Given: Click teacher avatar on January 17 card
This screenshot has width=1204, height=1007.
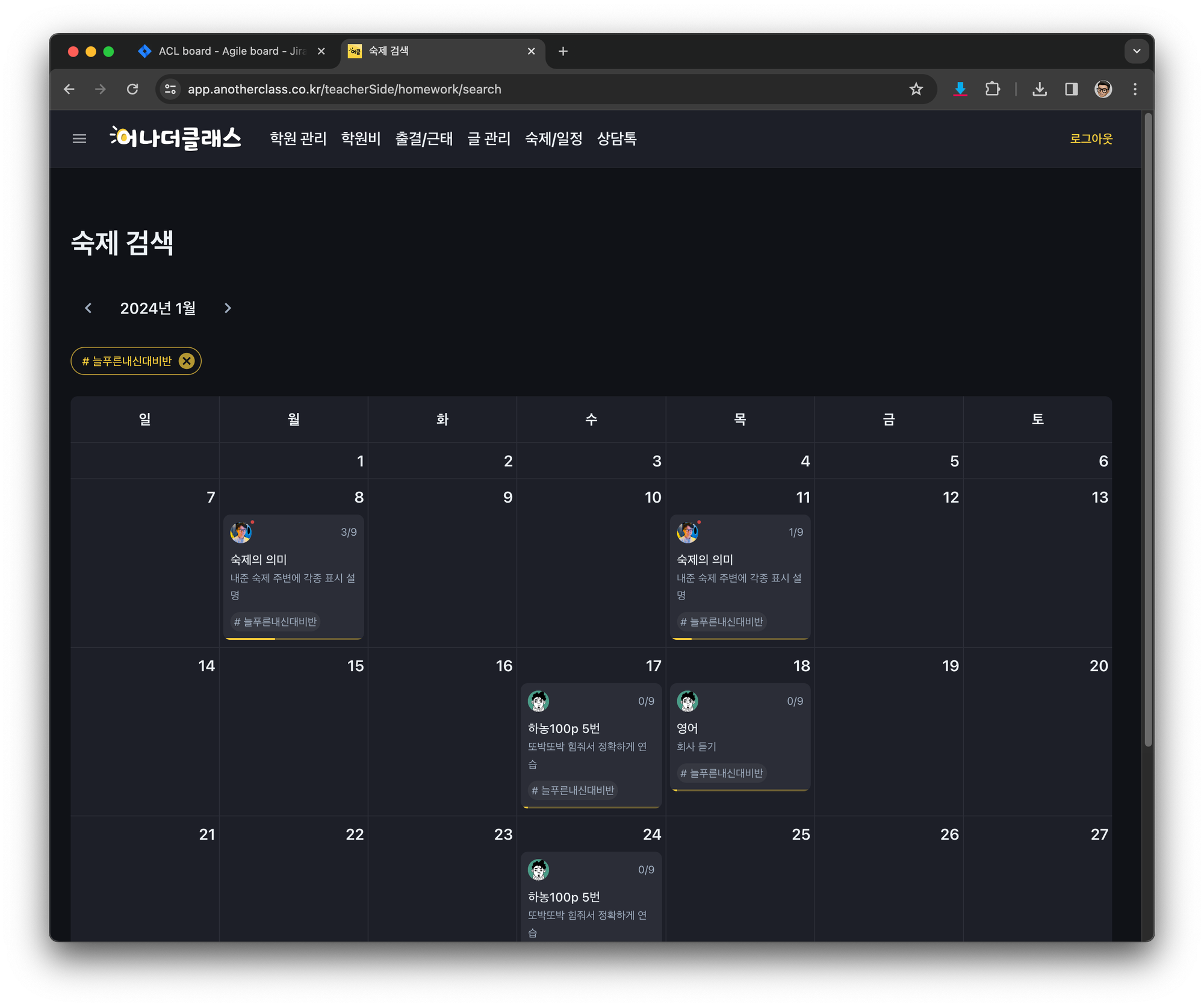Looking at the screenshot, I should pyautogui.click(x=538, y=701).
